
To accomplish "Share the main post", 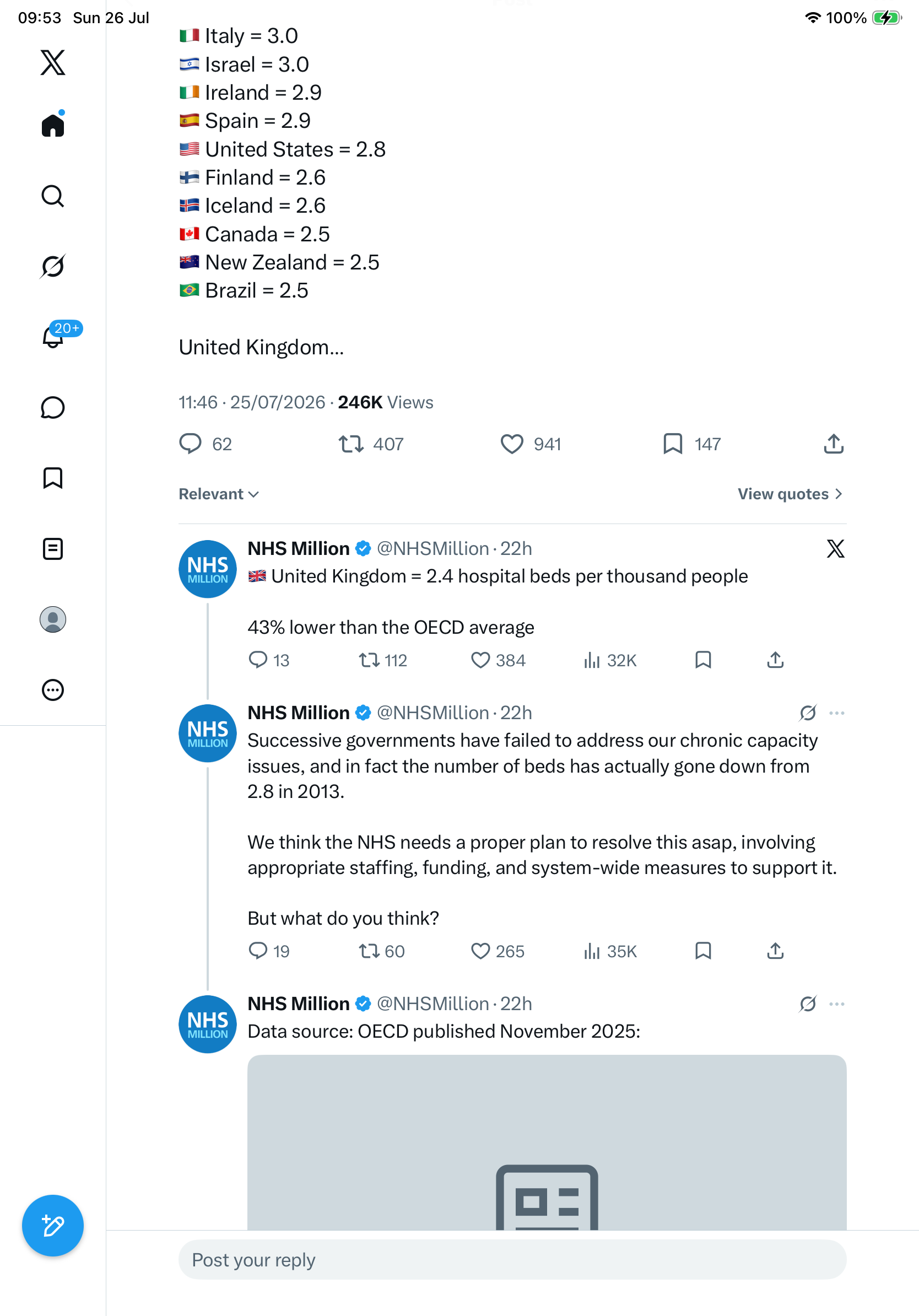I will (x=834, y=444).
